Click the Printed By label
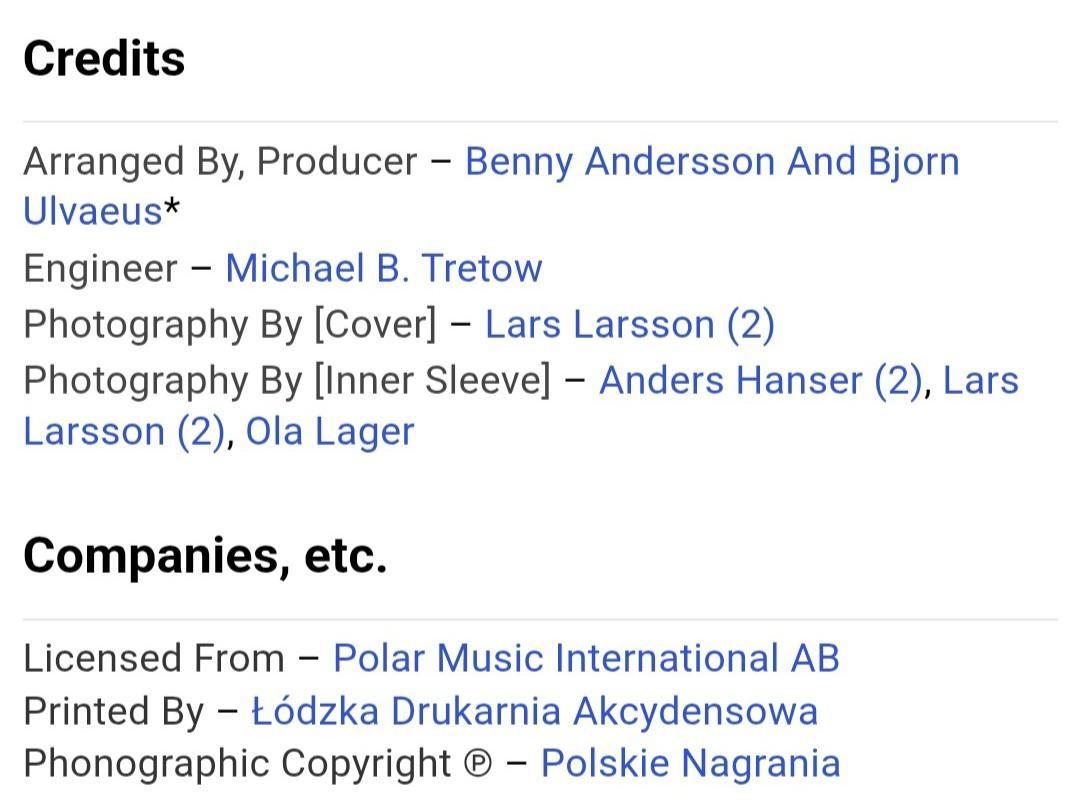1080x810 pixels. pos(114,712)
